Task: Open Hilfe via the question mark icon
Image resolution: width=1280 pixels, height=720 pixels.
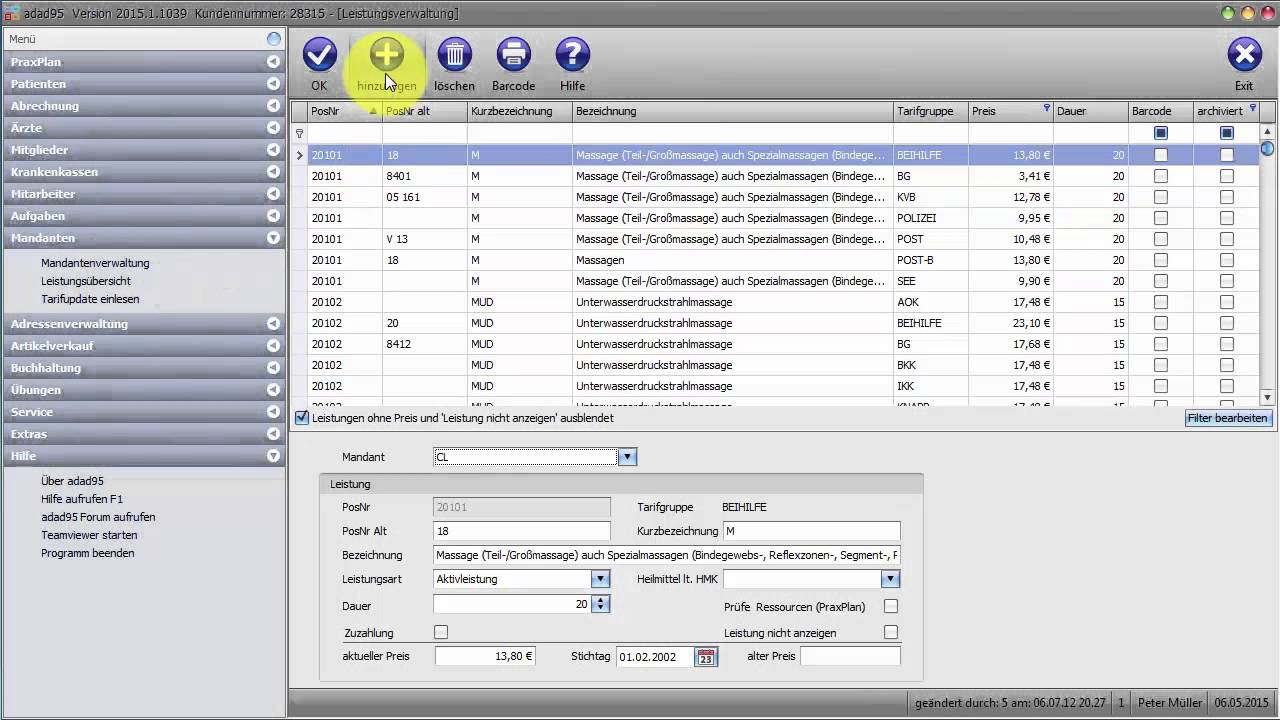Action: pos(573,55)
